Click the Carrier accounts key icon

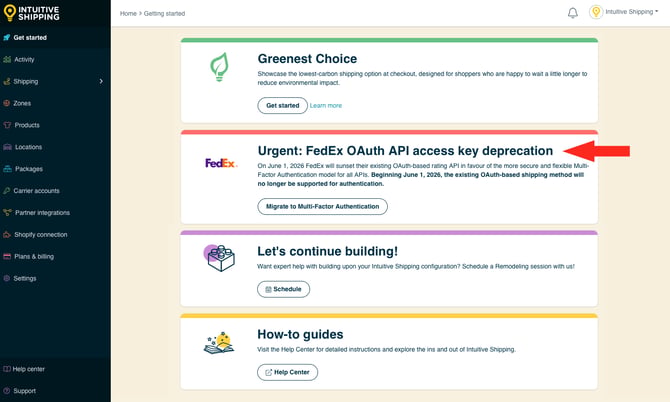(x=6, y=191)
